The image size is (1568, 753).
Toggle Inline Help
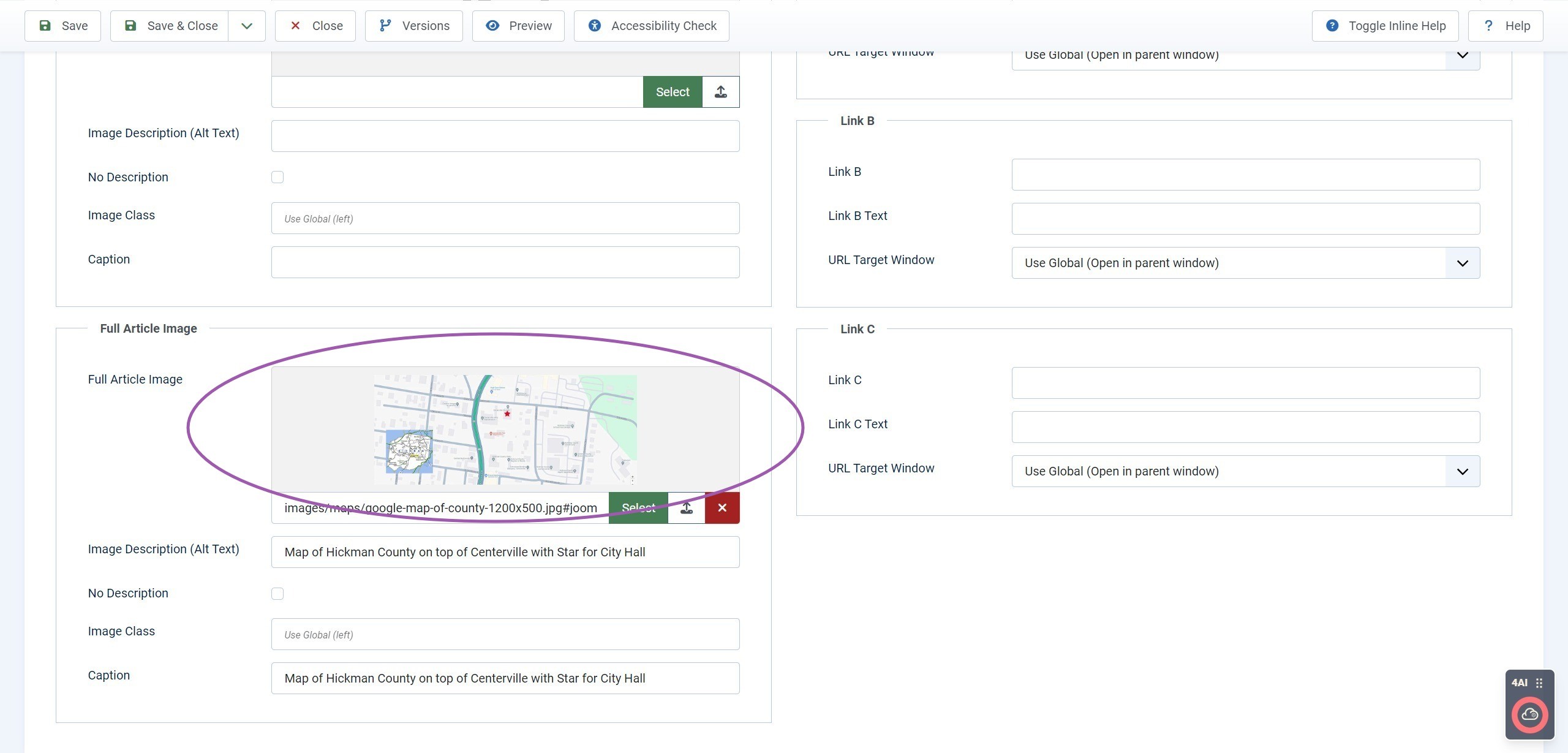click(x=1385, y=26)
